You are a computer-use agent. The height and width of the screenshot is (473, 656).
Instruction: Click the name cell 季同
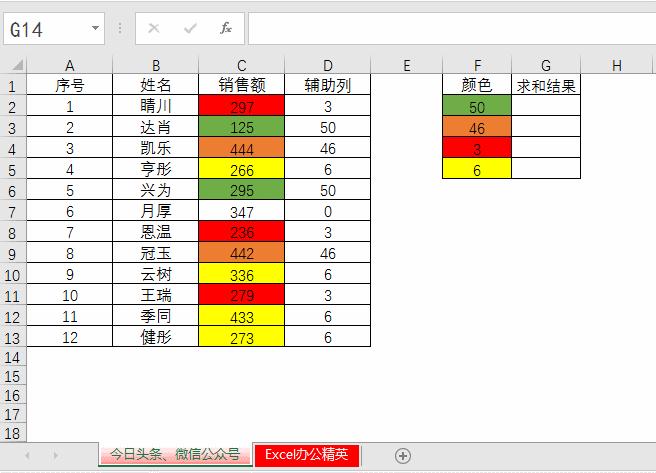coord(156,316)
